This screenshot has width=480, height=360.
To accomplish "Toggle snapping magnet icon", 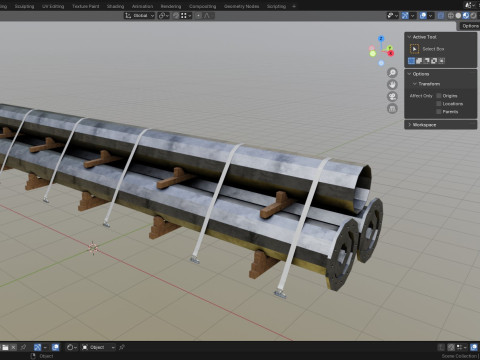I will pyautogui.click(x=176, y=16).
